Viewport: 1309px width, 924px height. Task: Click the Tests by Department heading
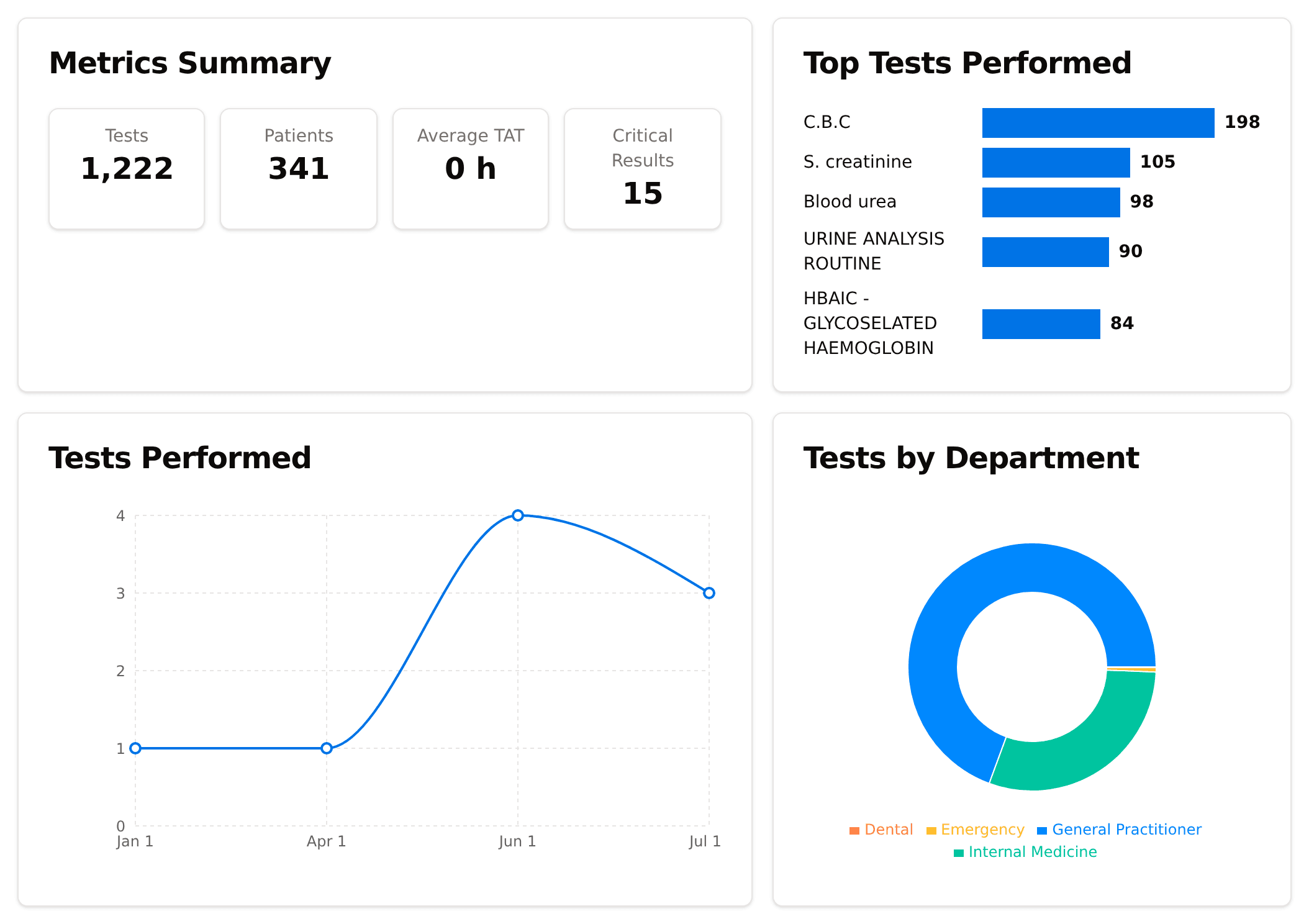click(971, 458)
